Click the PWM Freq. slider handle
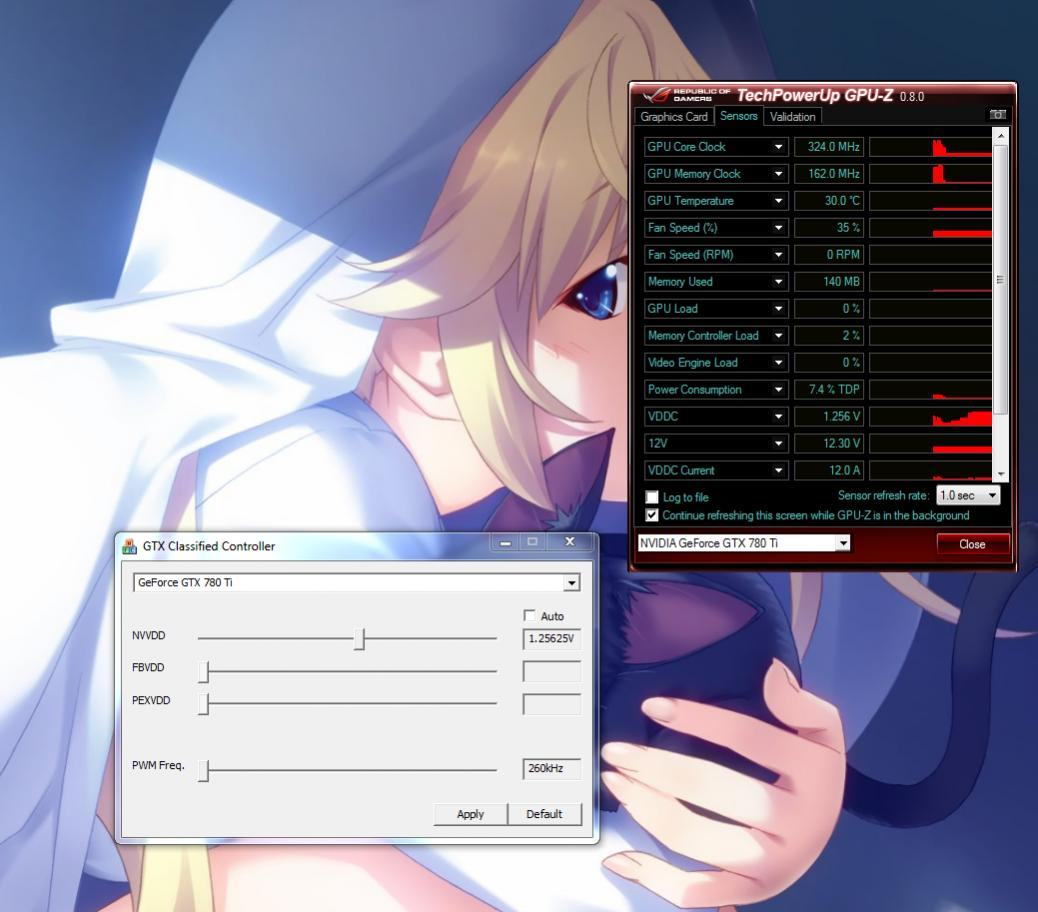 tap(204, 770)
